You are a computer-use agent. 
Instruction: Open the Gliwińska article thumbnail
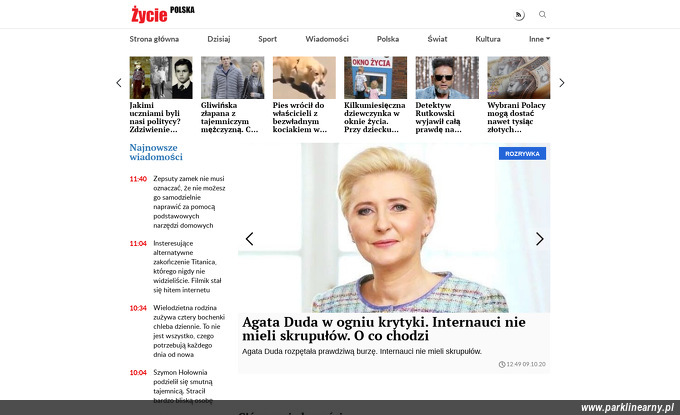[232, 78]
